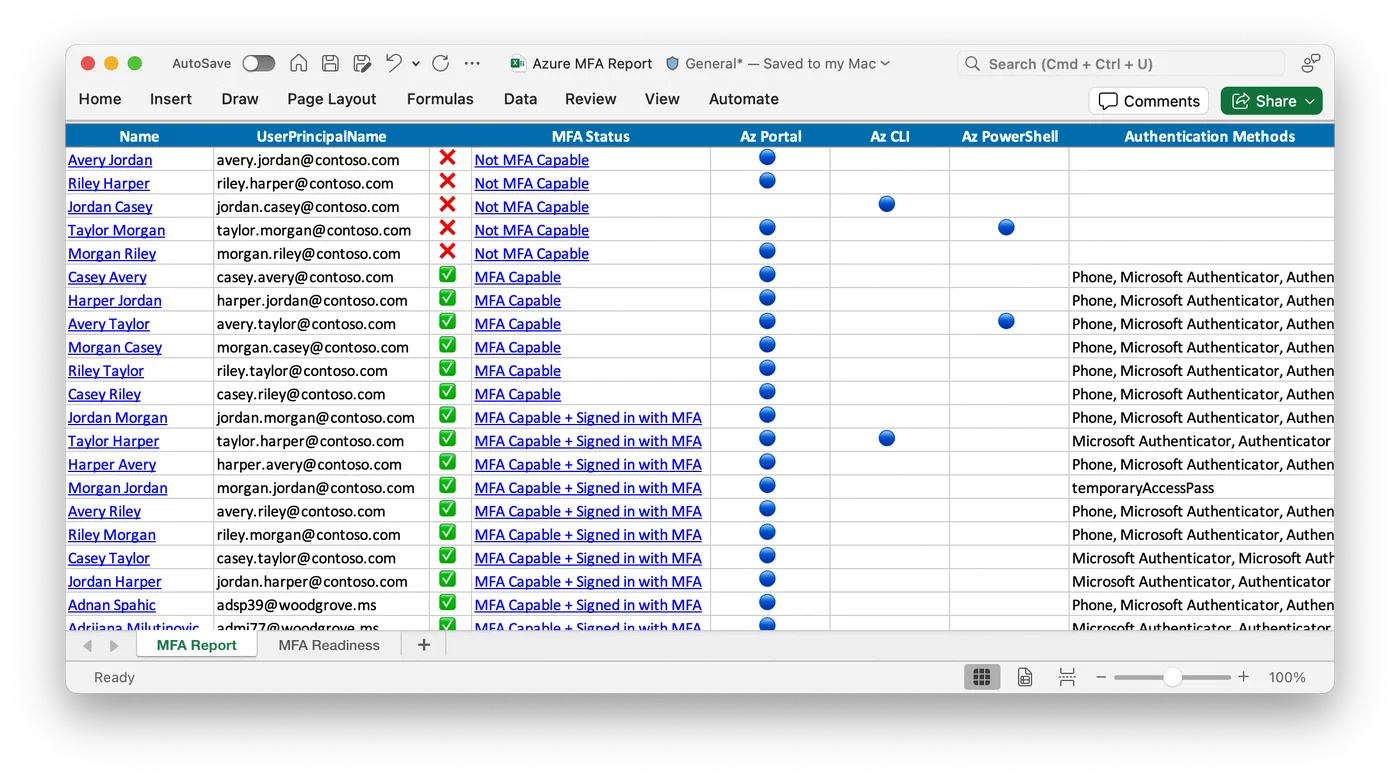
Task: Click the zoom in plus button
Action: point(1244,677)
